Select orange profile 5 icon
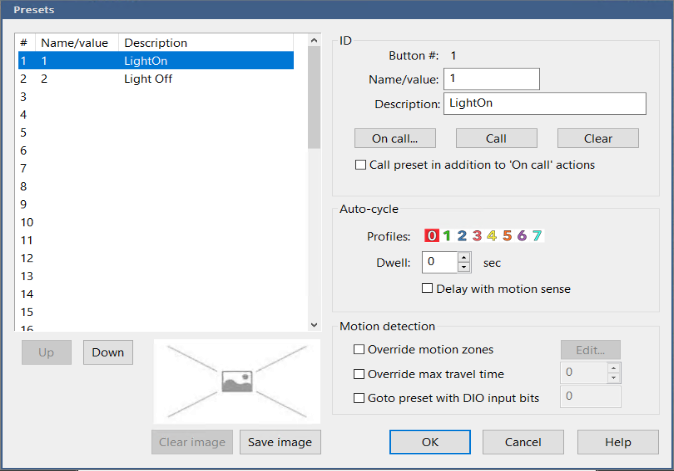 pyautogui.click(x=507, y=236)
